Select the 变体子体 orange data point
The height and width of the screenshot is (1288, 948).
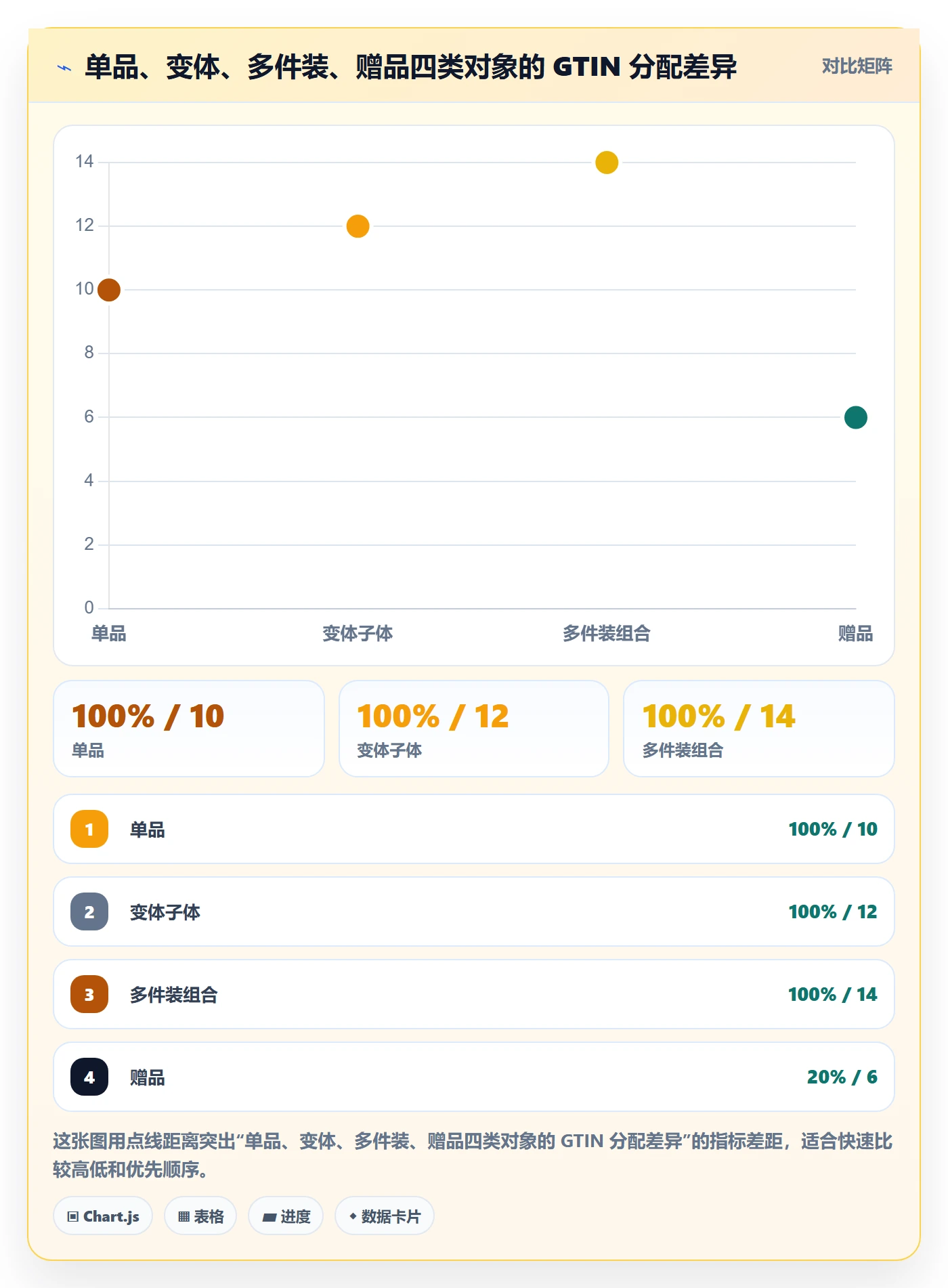pyautogui.click(x=358, y=226)
